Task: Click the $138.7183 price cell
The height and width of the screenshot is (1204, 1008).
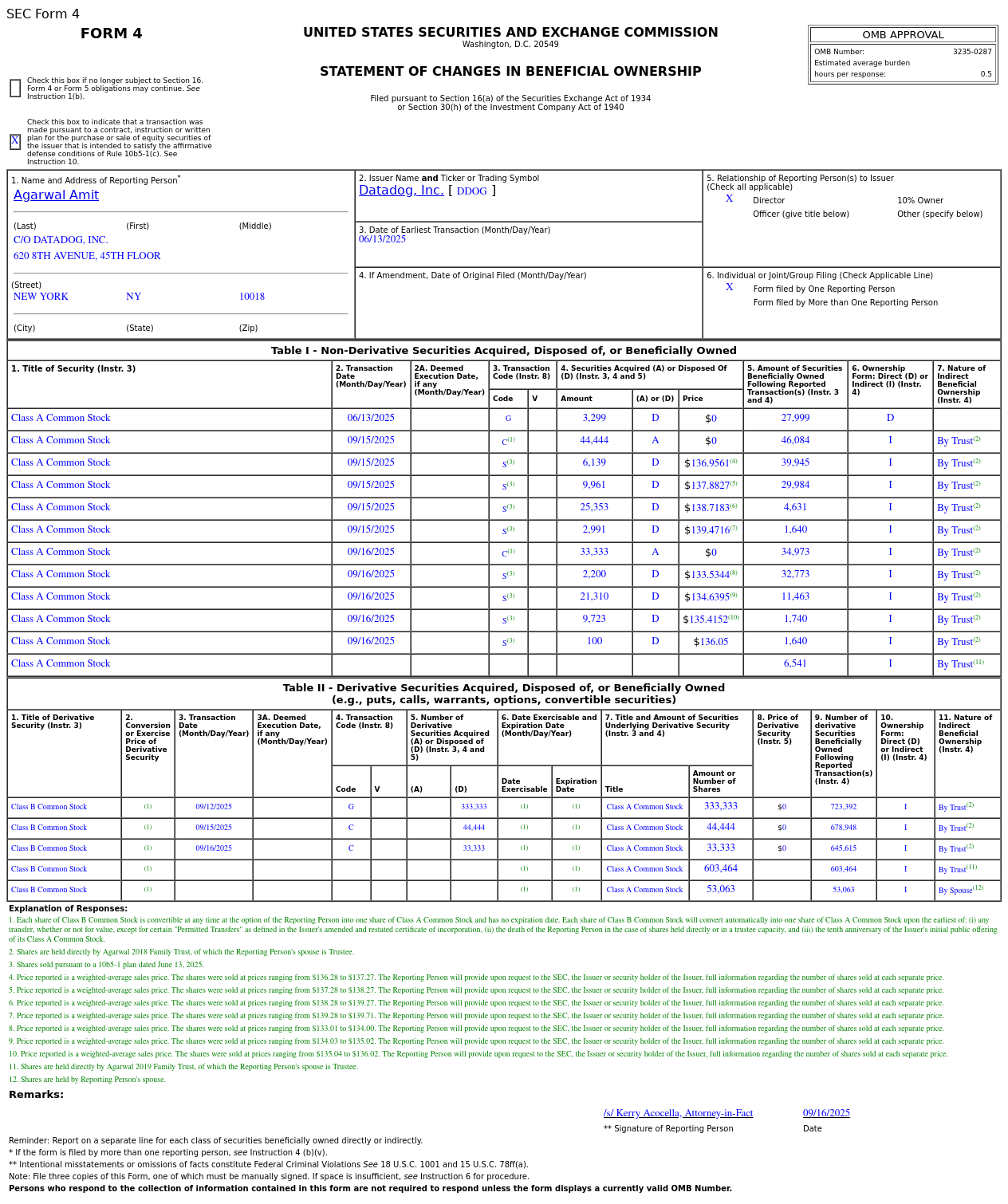Action: [x=711, y=508]
